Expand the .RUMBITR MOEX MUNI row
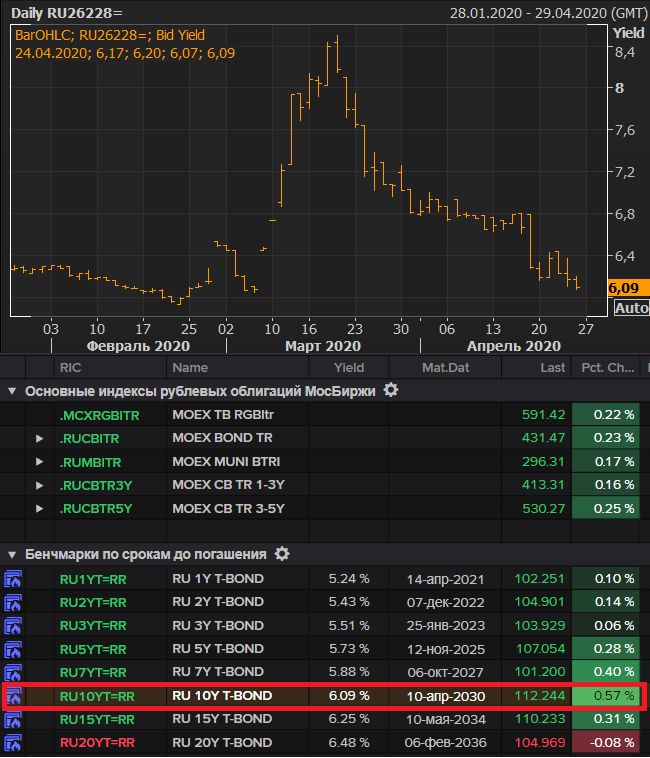This screenshot has height=758, width=650. (40, 462)
